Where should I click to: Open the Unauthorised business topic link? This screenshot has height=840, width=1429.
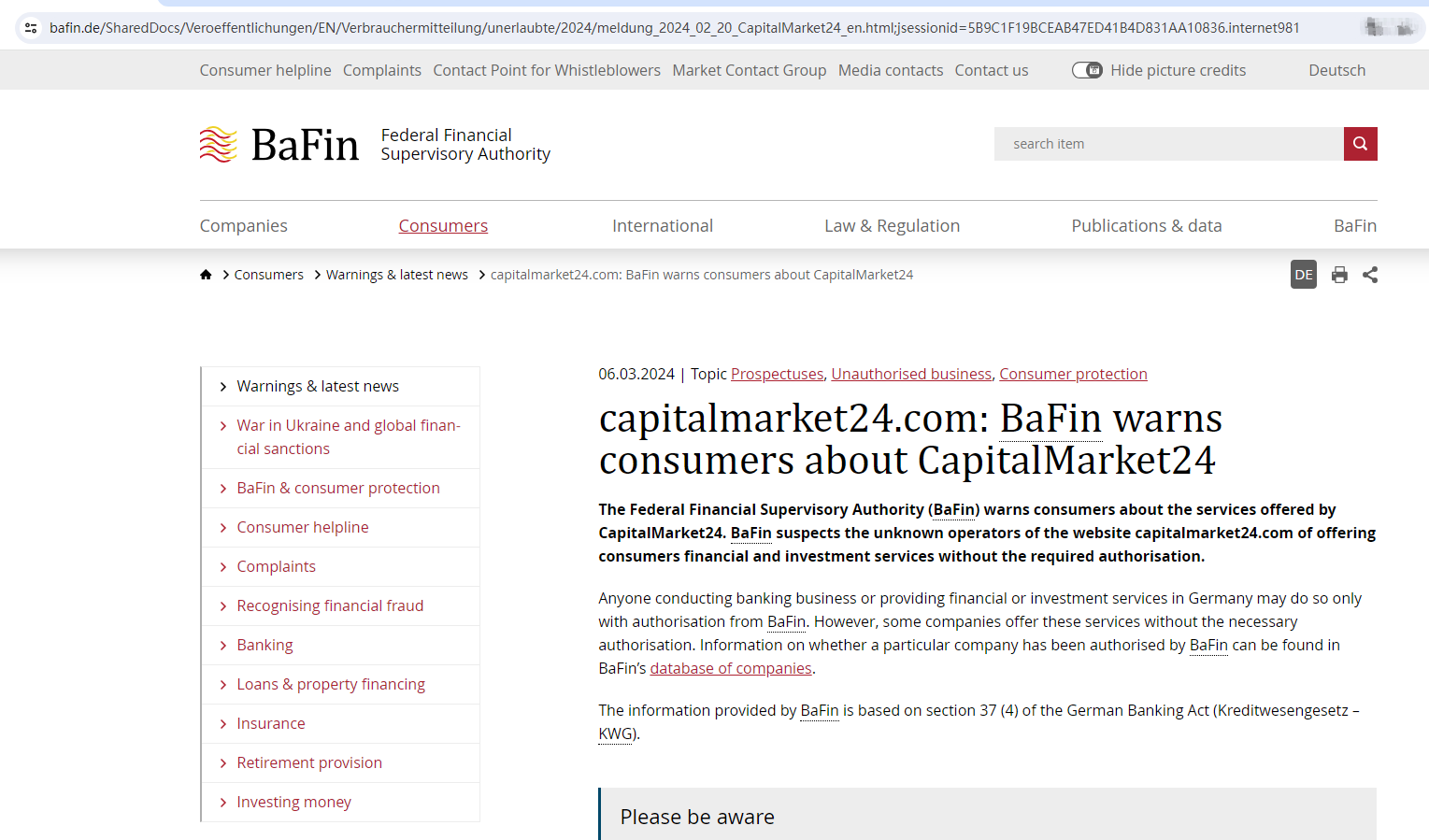point(911,374)
